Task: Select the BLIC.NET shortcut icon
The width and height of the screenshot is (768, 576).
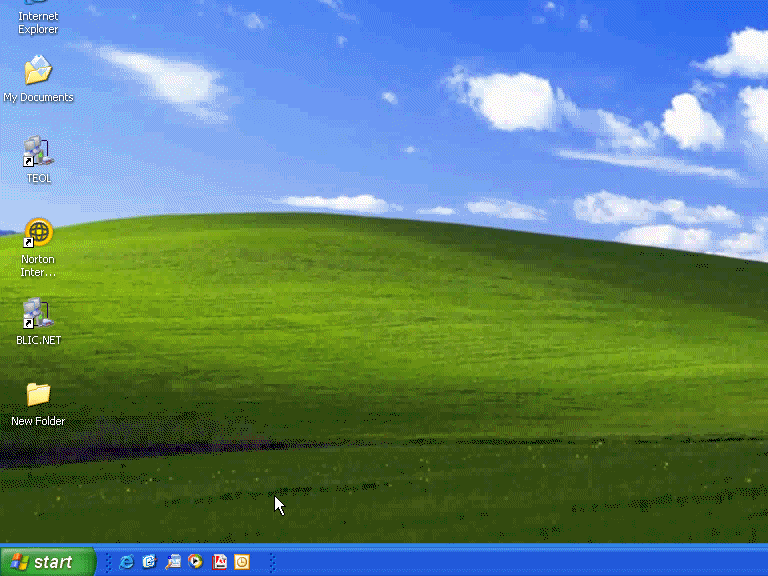Action: pyautogui.click(x=38, y=314)
